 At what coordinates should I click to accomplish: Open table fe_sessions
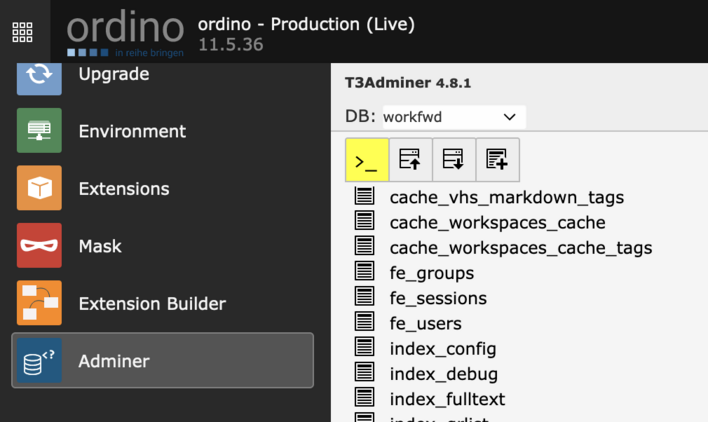(x=438, y=298)
